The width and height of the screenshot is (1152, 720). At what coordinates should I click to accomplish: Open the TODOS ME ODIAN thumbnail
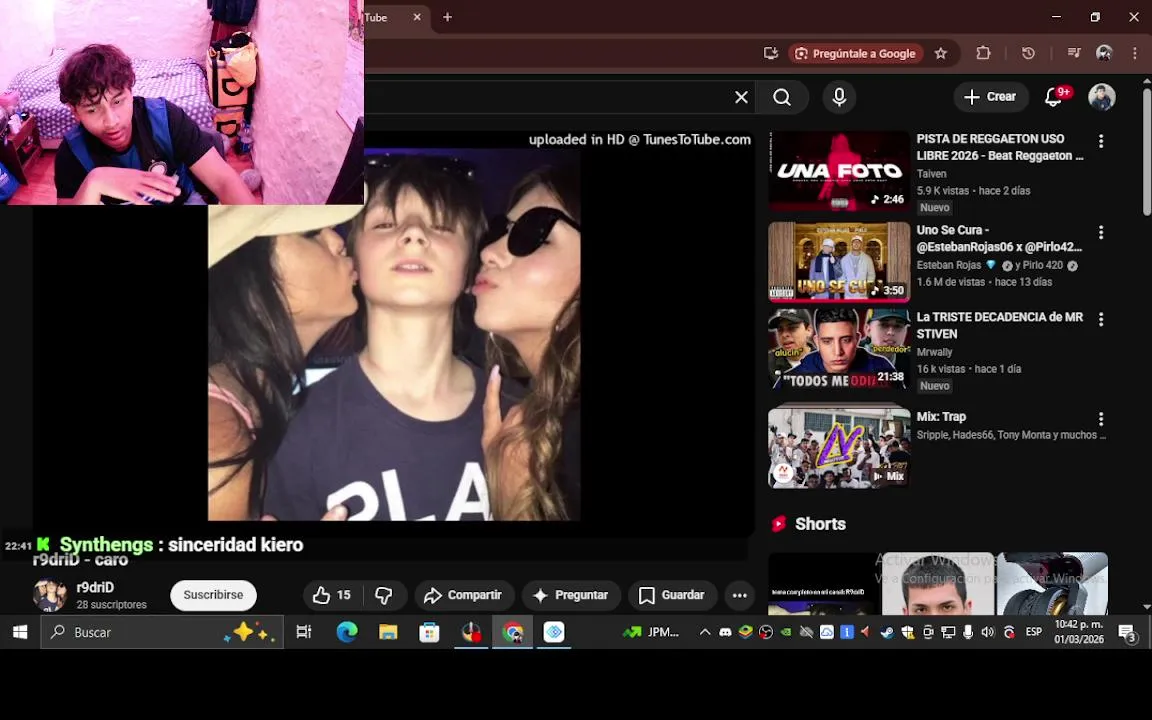point(839,349)
